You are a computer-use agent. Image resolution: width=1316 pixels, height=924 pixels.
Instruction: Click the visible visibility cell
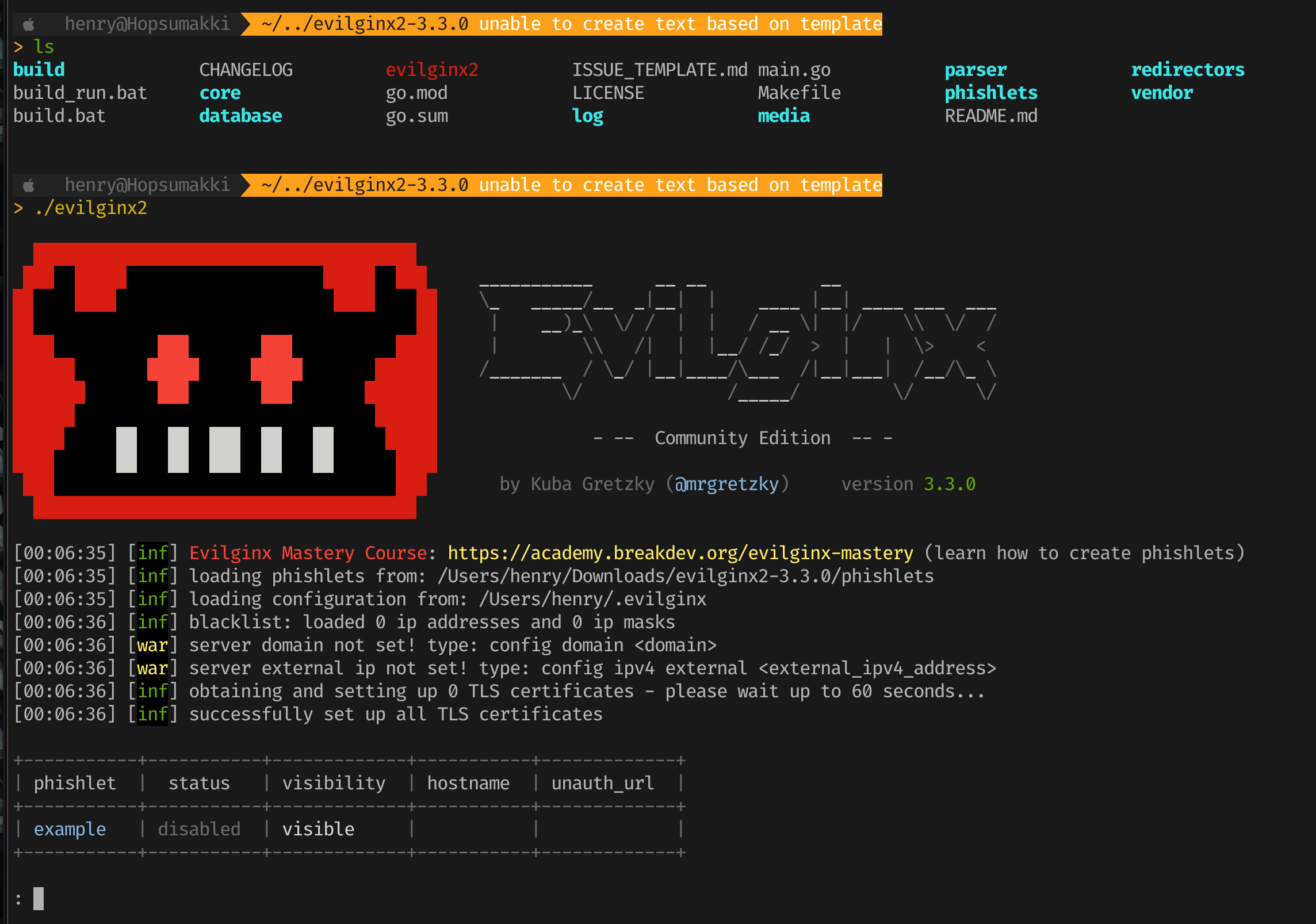[x=318, y=829]
